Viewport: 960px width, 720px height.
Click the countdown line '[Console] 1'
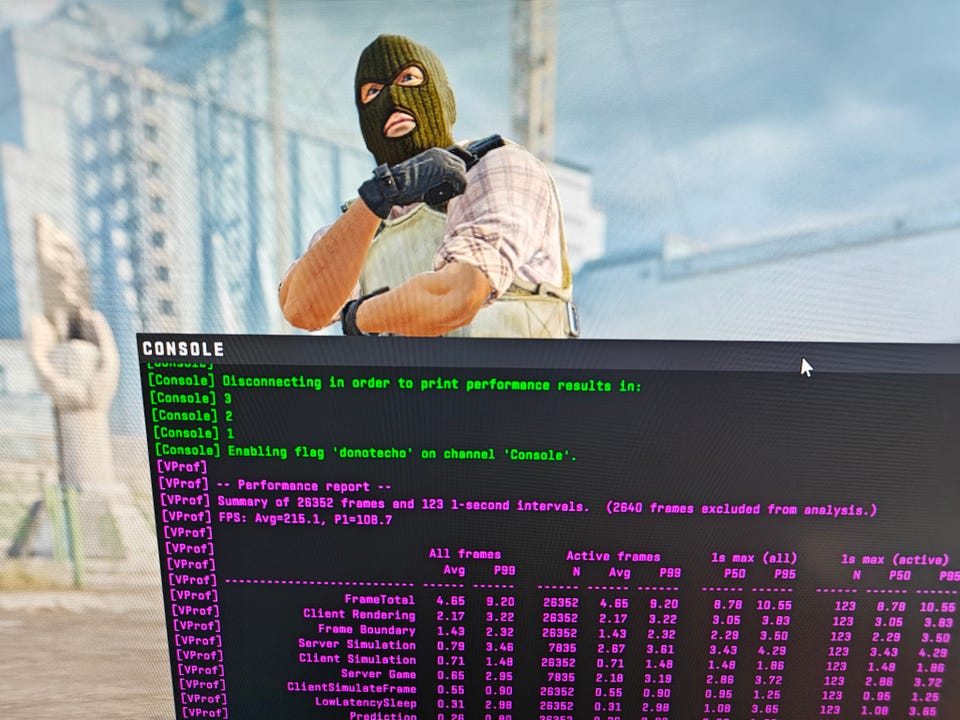(194, 432)
